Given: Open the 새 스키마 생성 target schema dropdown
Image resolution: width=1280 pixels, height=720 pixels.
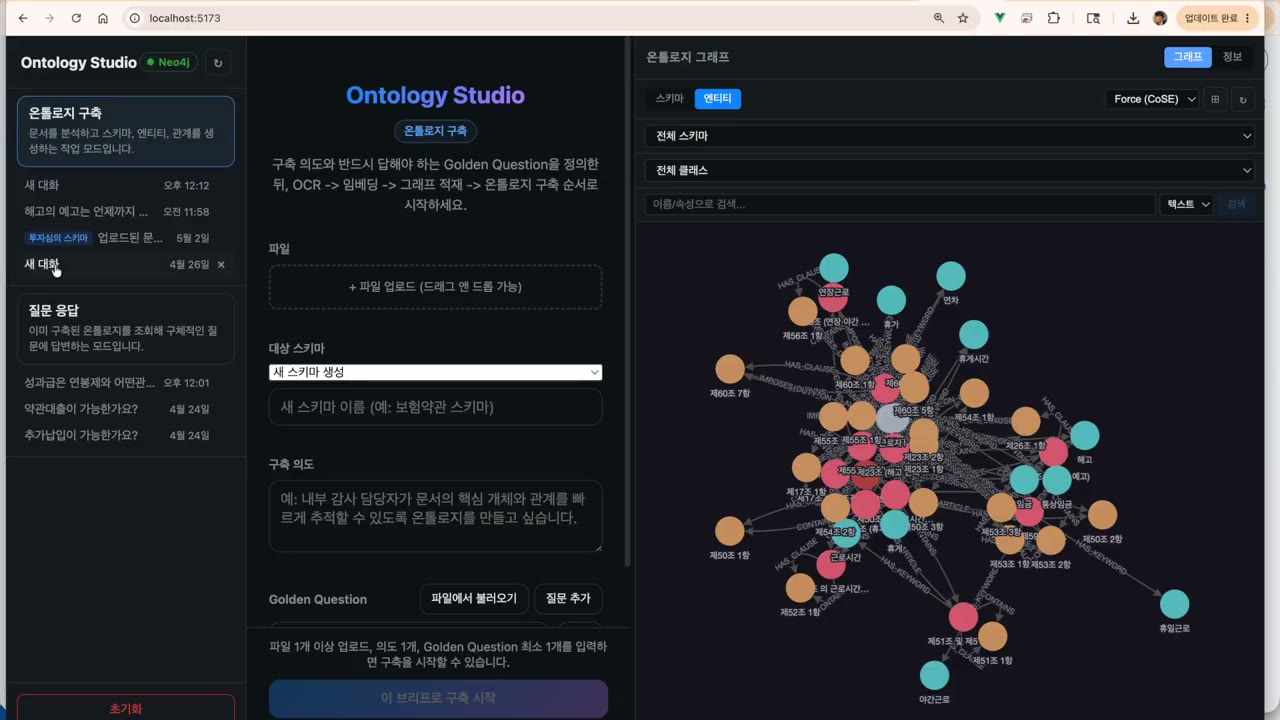Looking at the screenshot, I should (436, 372).
